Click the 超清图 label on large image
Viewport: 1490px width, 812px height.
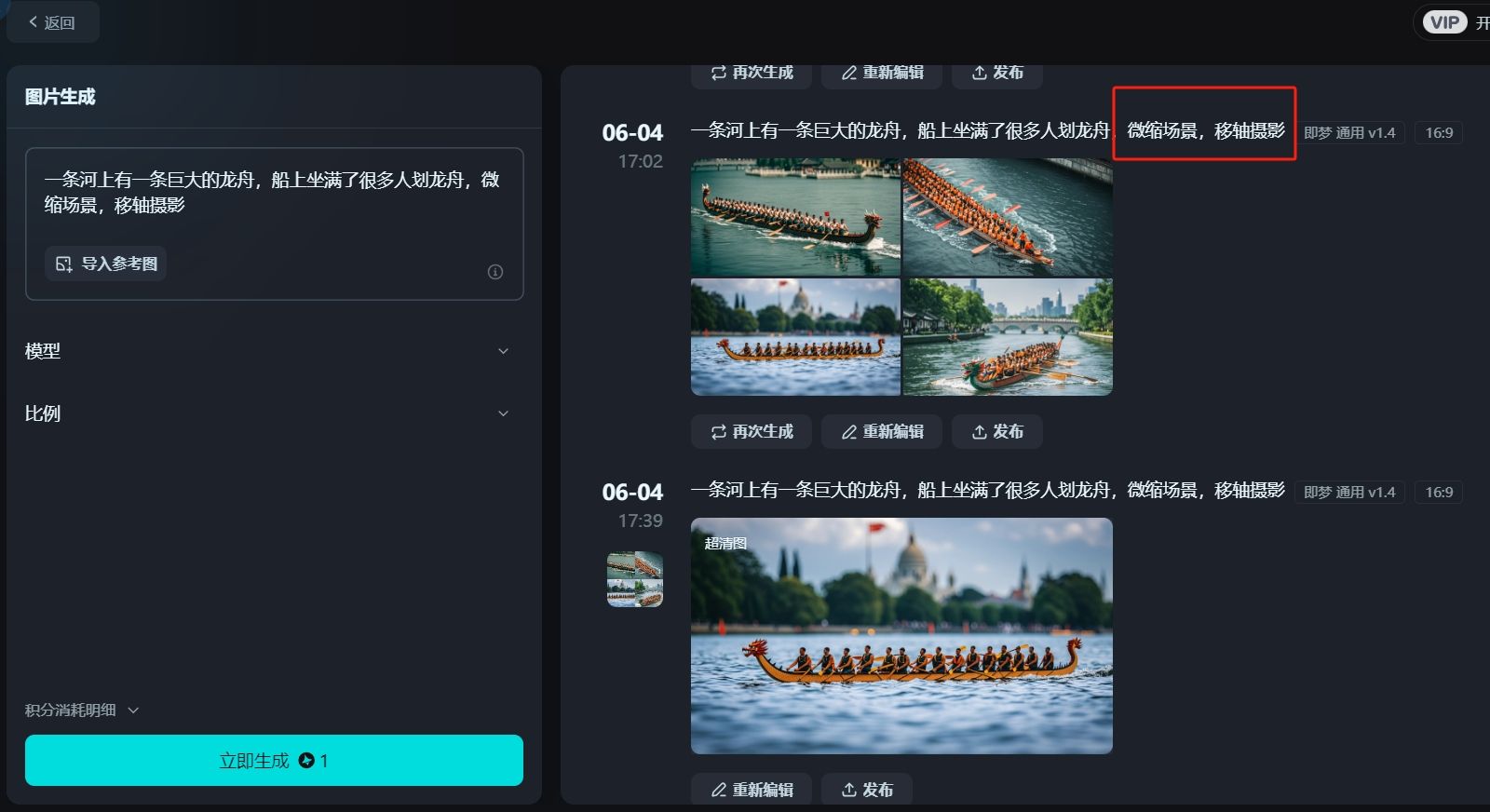tap(725, 543)
